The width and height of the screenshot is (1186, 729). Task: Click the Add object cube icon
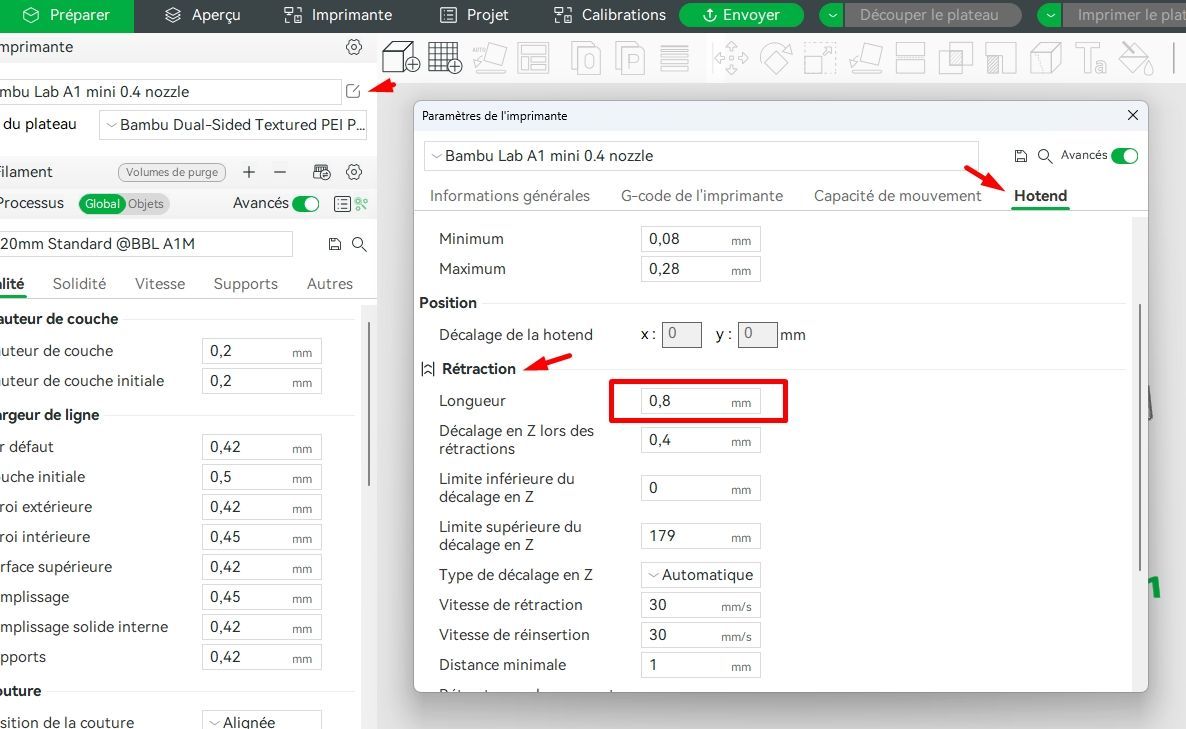[x=401, y=57]
